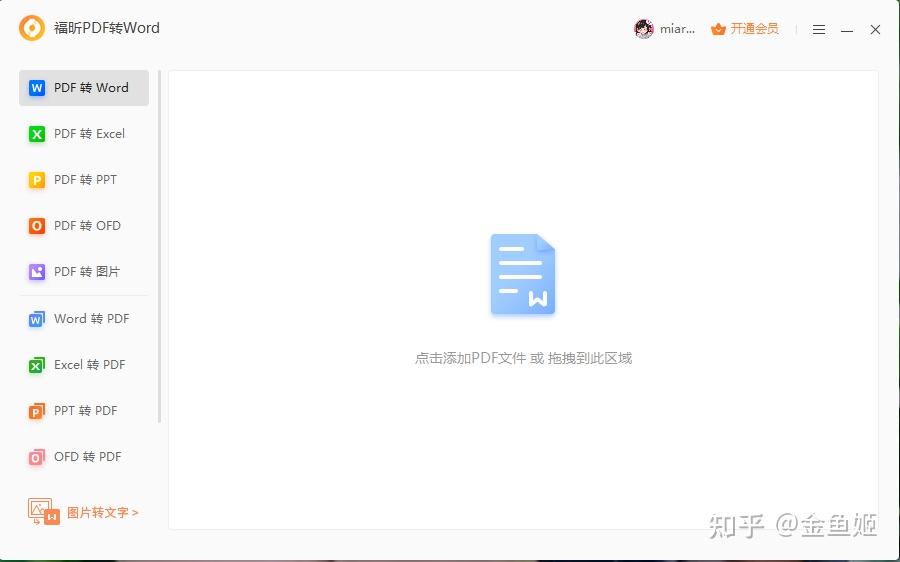Viewport: 900px width, 562px height.
Task: Open the hamburger menu icon
Action: 819,29
